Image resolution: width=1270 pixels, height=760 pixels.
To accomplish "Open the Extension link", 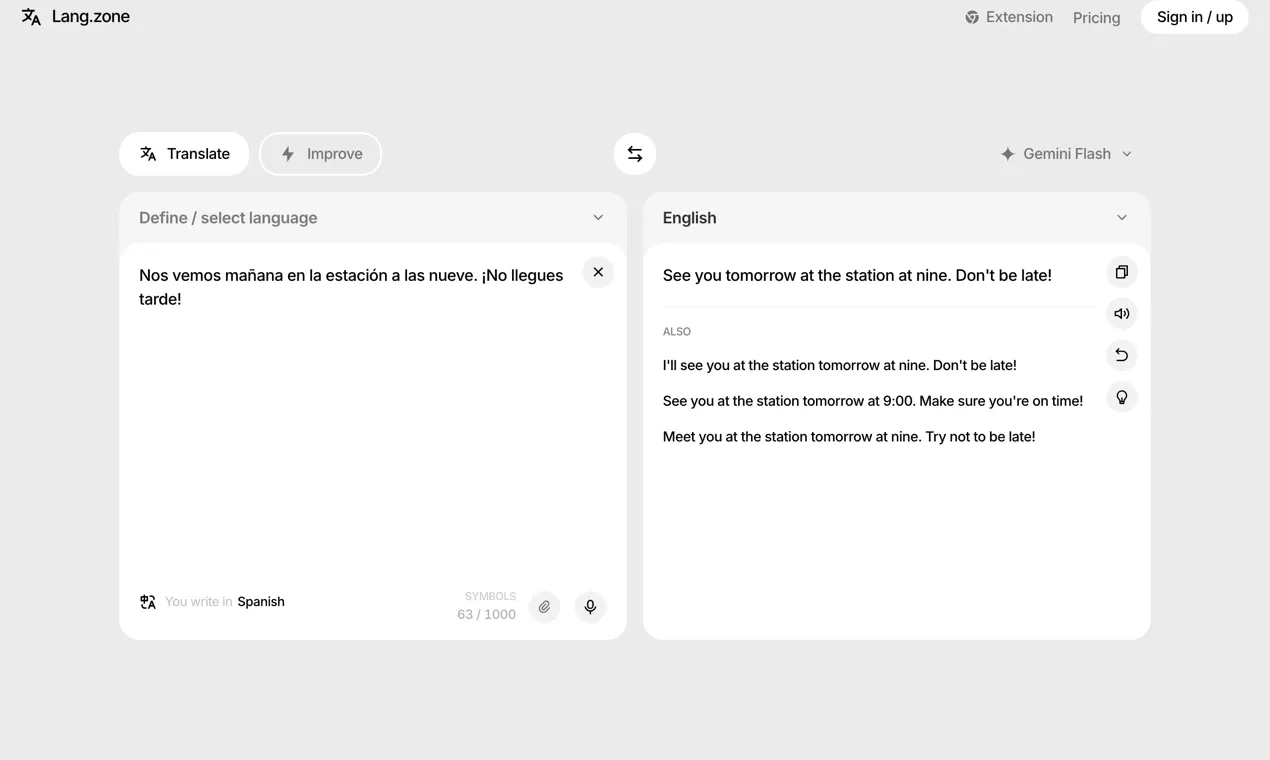I will point(1009,17).
